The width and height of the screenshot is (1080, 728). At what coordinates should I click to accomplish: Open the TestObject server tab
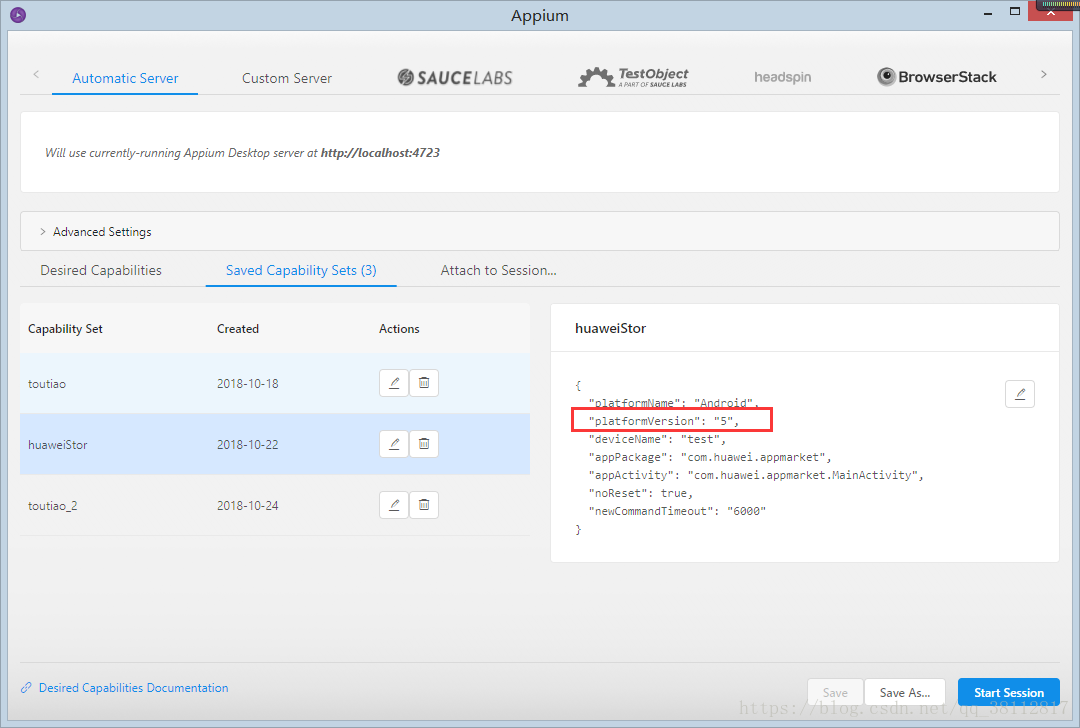coord(633,77)
